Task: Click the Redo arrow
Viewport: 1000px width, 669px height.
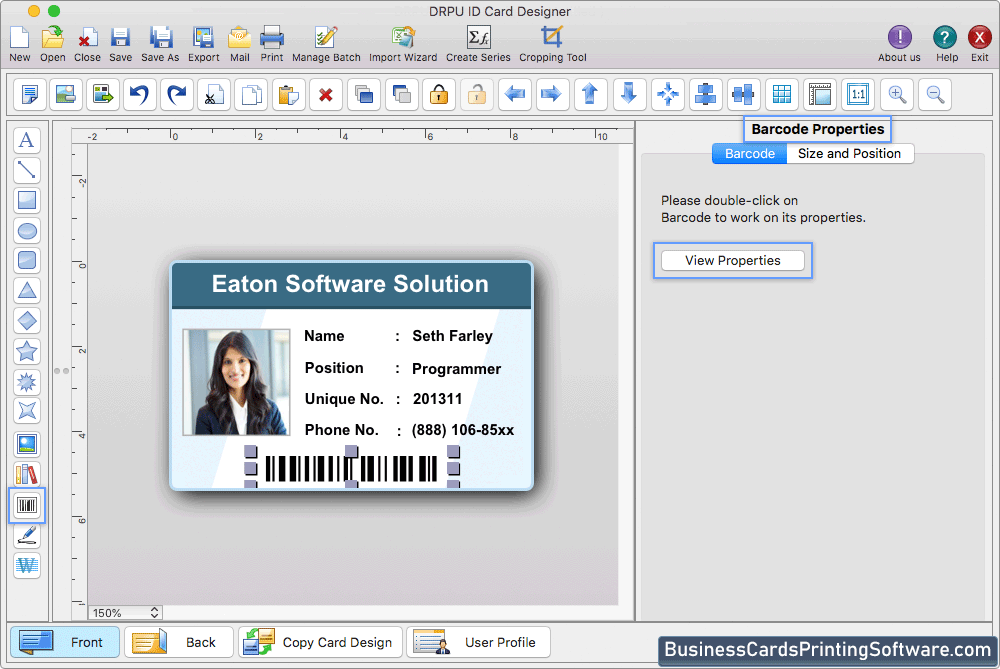Action: click(177, 94)
